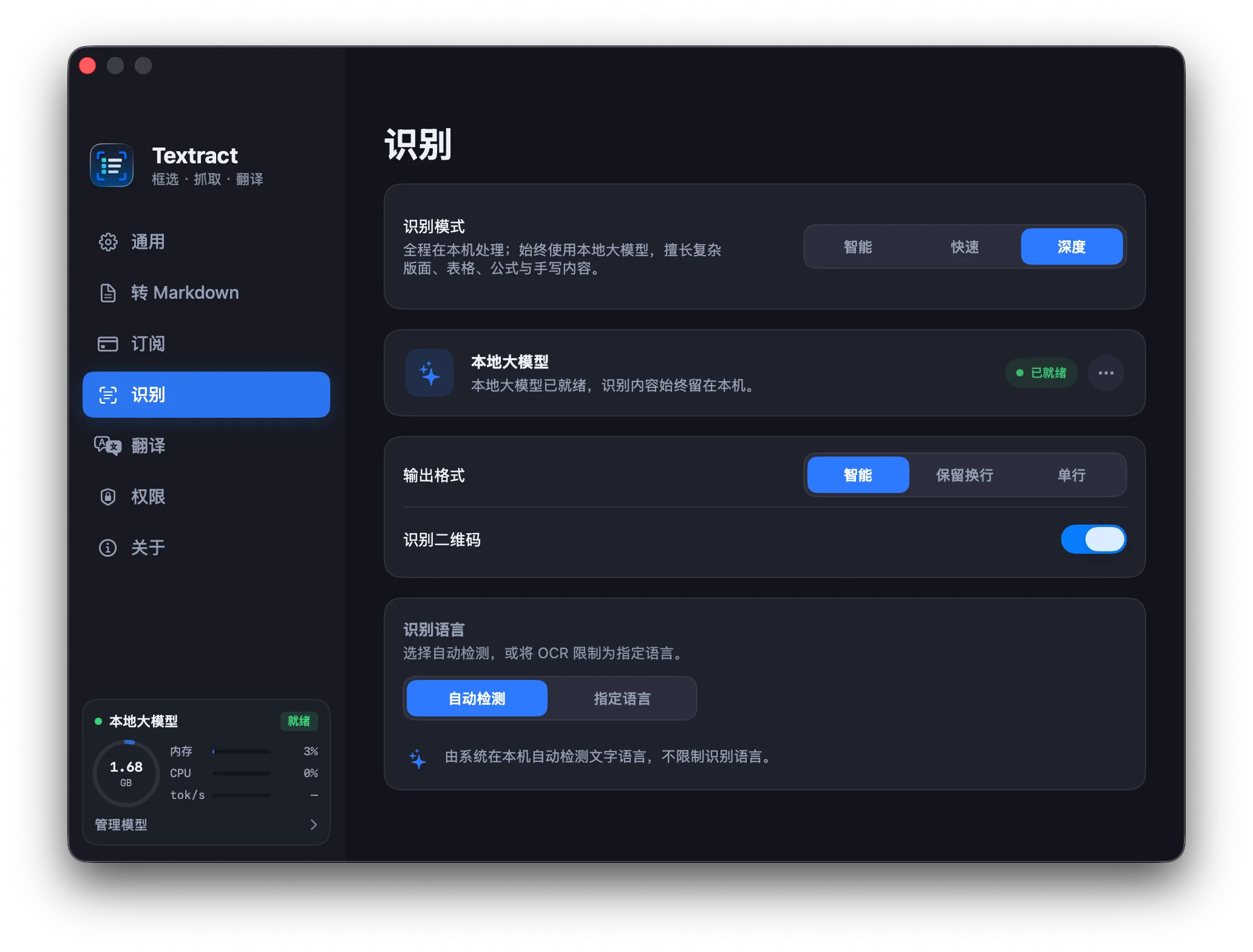Open the 权限 section

click(x=206, y=497)
